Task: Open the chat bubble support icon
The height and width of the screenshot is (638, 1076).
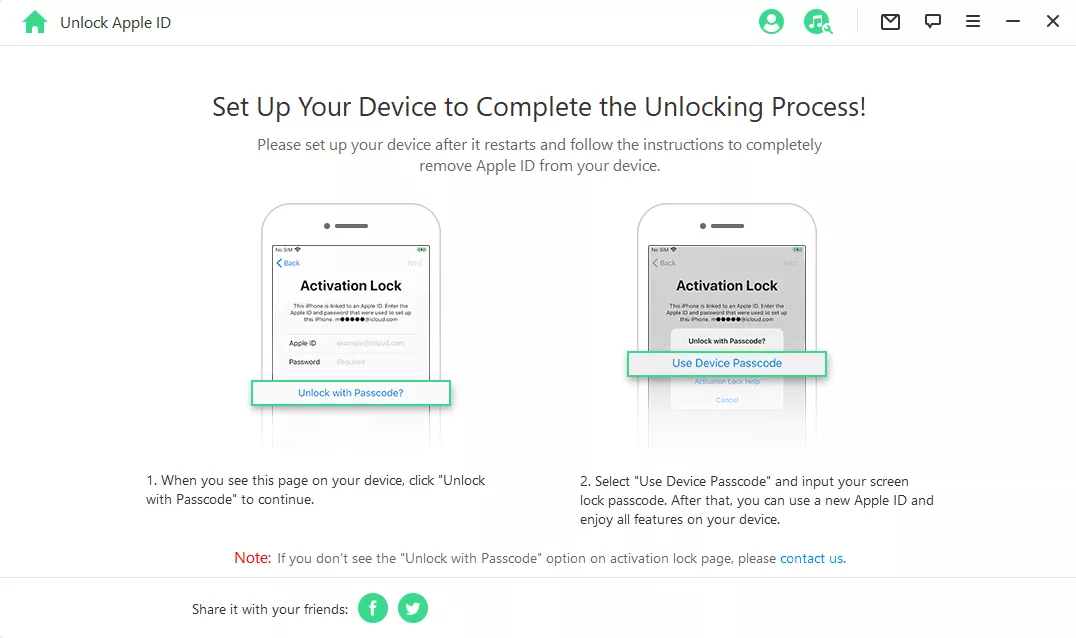Action: 933,21
